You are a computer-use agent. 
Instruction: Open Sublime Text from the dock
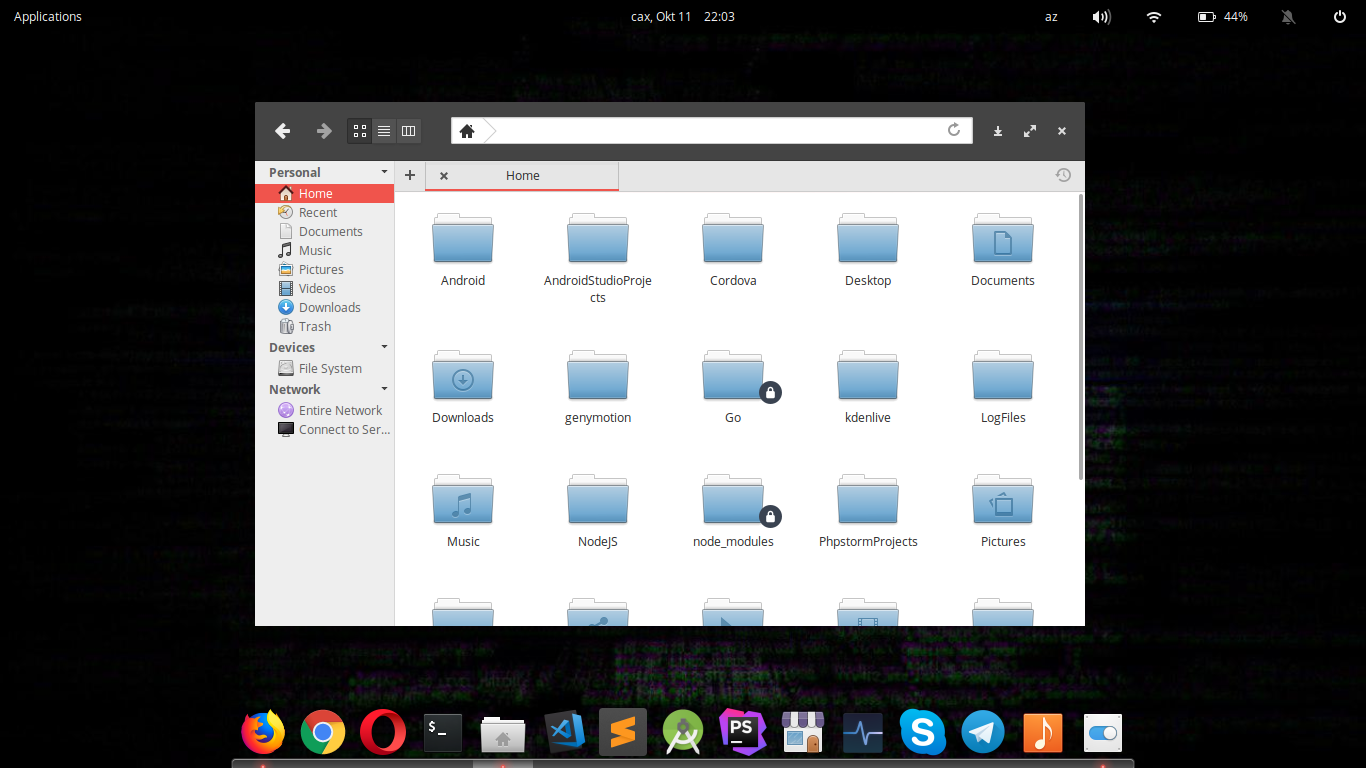click(623, 733)
